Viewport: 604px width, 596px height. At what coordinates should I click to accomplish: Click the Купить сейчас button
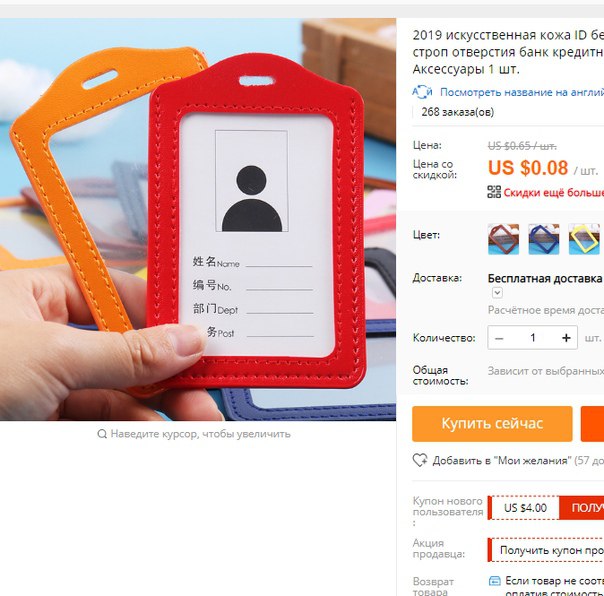492,423
